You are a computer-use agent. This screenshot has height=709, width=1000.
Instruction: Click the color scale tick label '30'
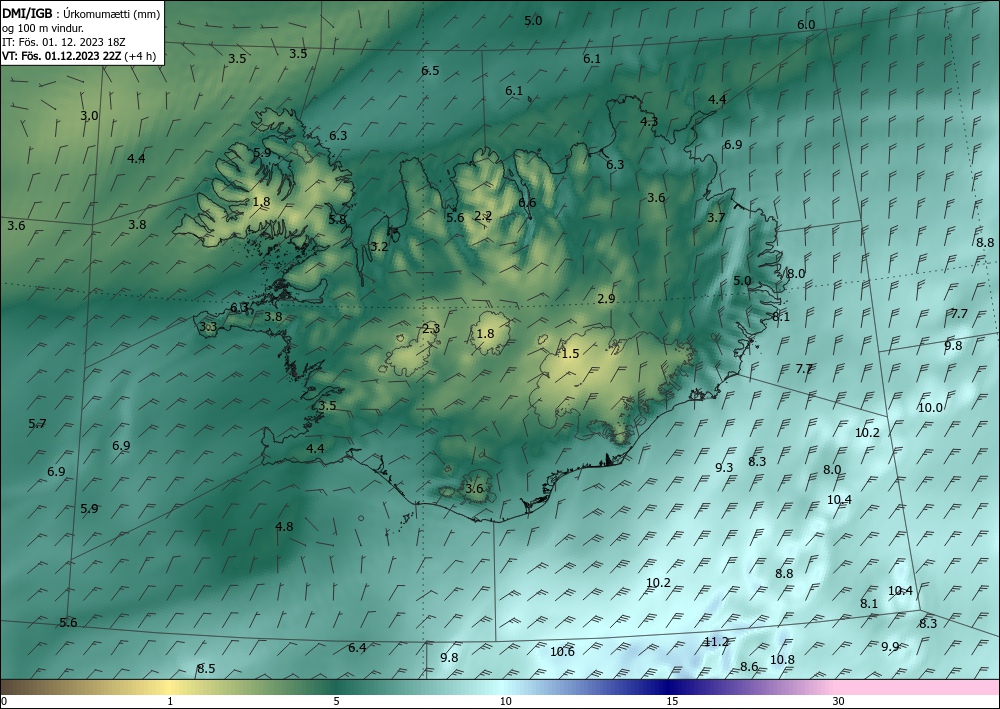click(839, 702)
